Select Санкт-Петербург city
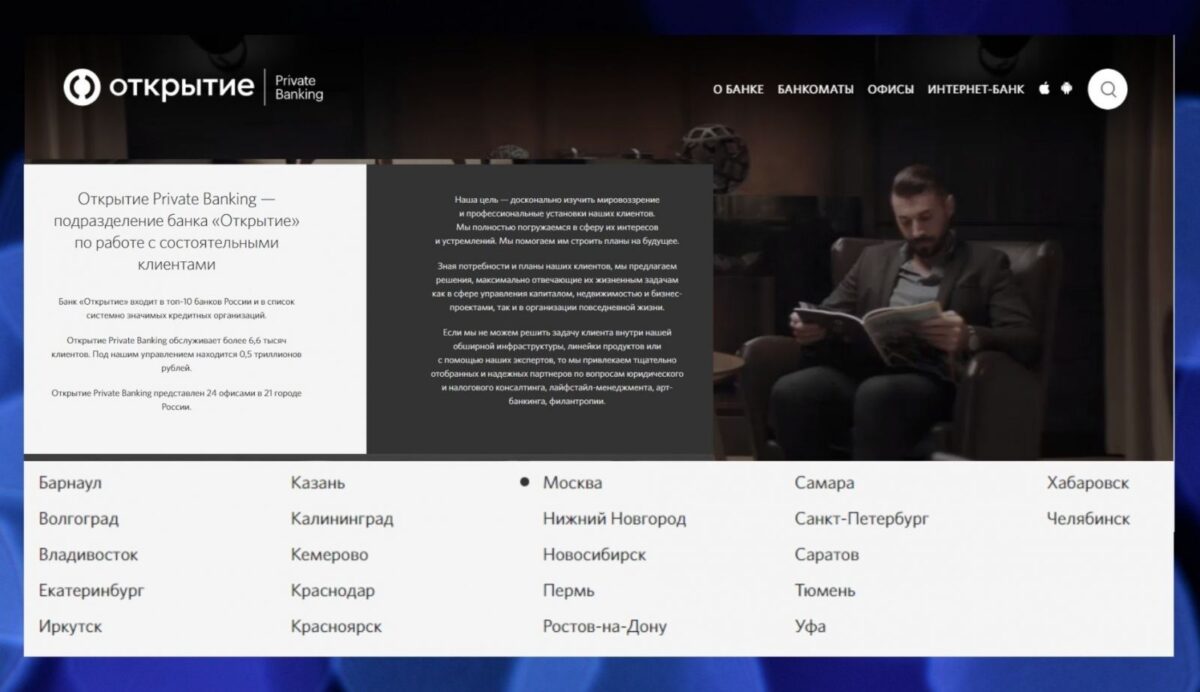Viewport: 1200px width, 692px height. click(862, 519)
